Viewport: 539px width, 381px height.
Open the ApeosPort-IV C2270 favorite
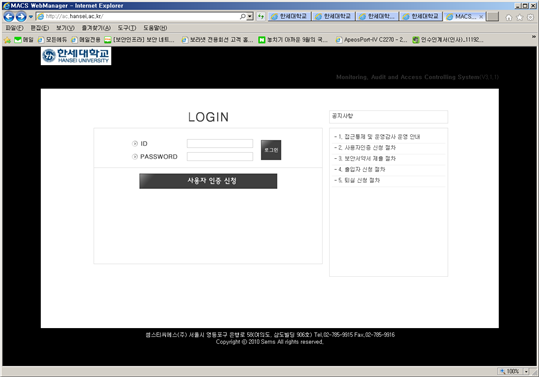(x=372, y=40)
